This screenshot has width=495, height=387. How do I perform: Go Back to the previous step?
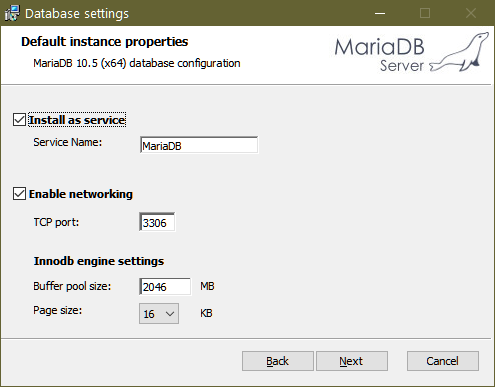(x=278, y=361)
